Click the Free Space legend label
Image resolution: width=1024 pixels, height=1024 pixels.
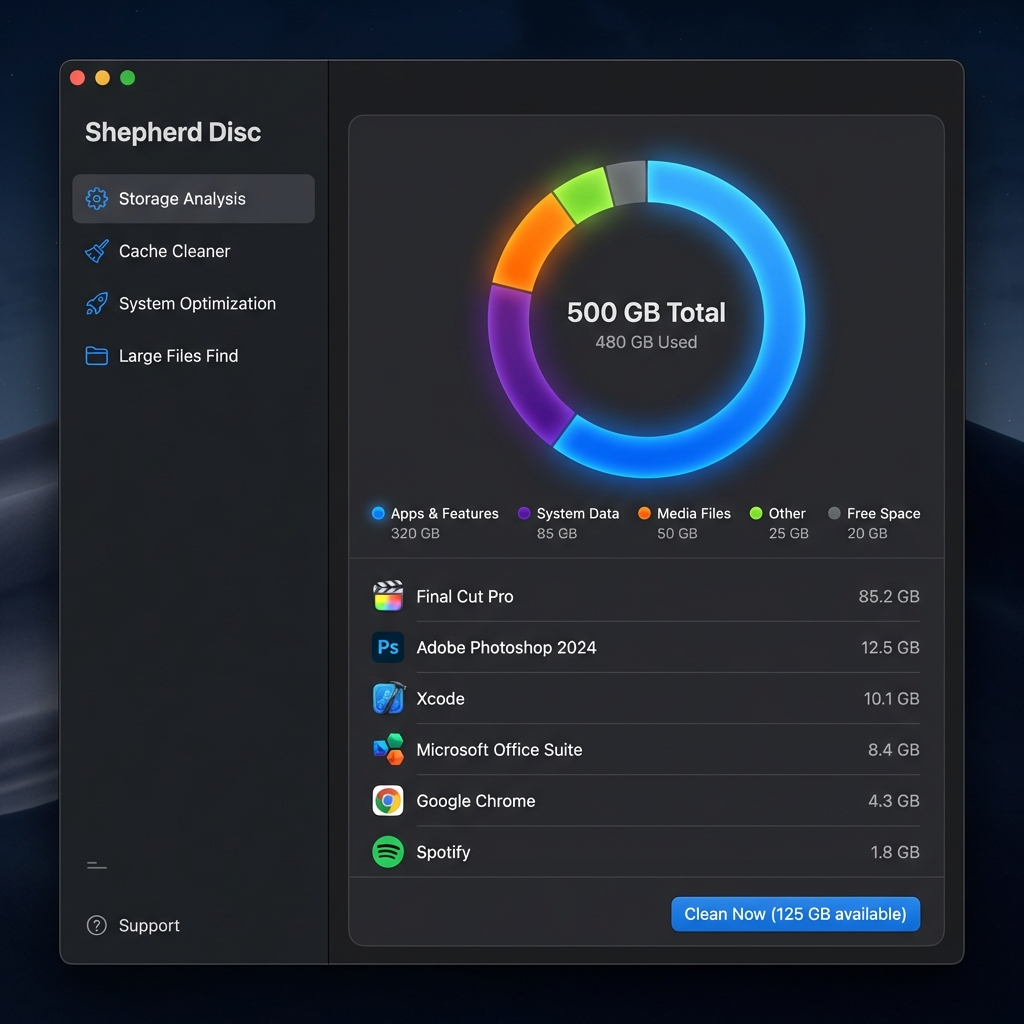point(884,513)
